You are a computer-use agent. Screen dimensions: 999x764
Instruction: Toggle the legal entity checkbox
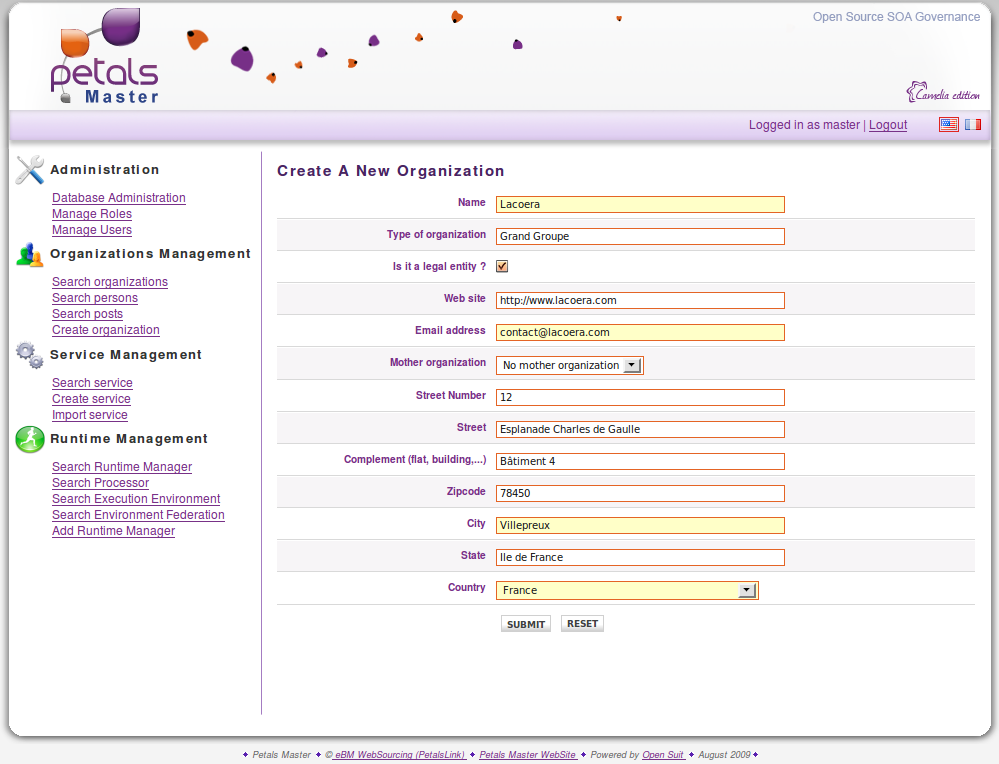coord(502,266)
